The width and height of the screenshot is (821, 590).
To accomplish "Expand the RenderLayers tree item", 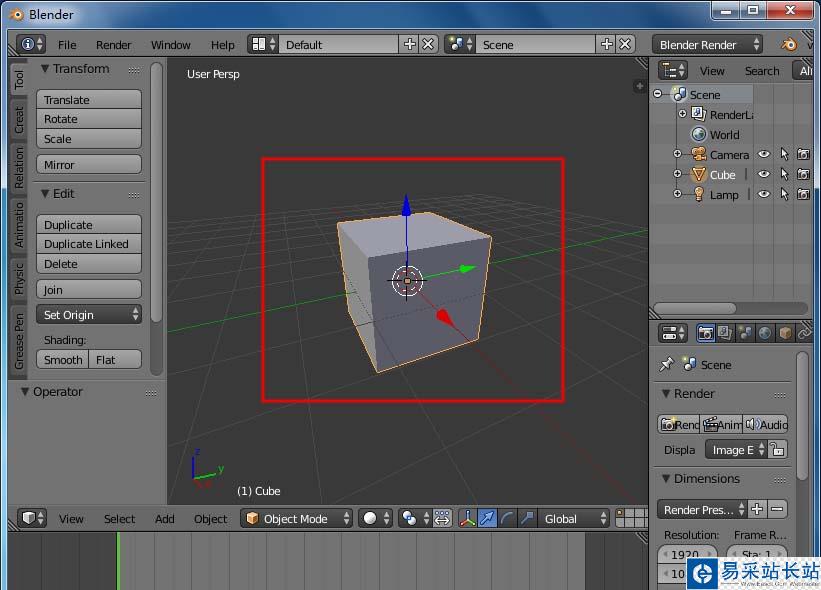I will click(x=682, y=114).
